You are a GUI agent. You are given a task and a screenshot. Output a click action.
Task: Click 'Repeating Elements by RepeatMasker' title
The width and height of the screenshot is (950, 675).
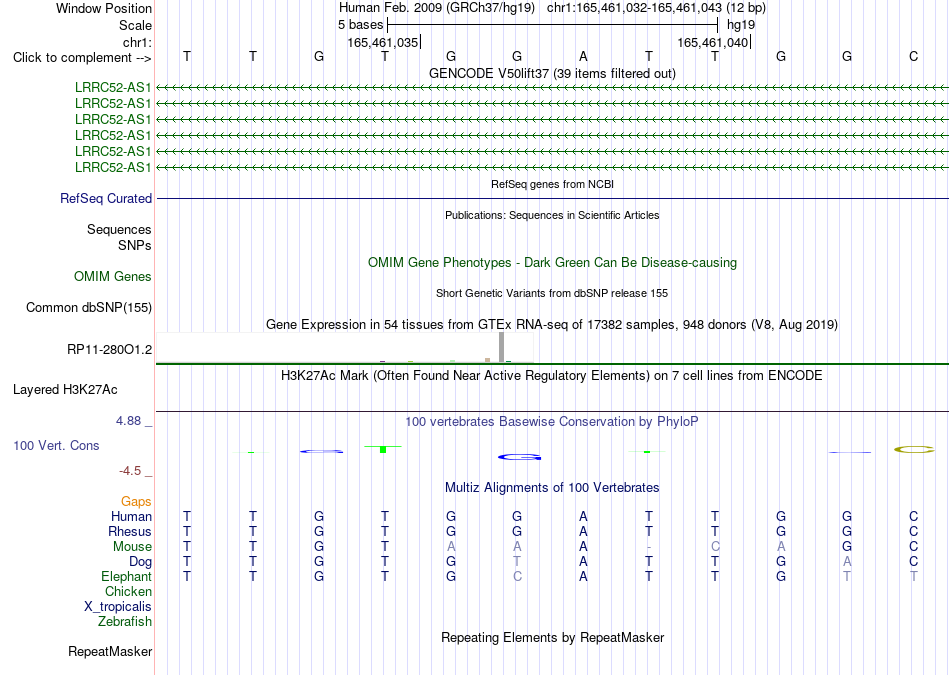pyautogui.click(x=552, y=637)
